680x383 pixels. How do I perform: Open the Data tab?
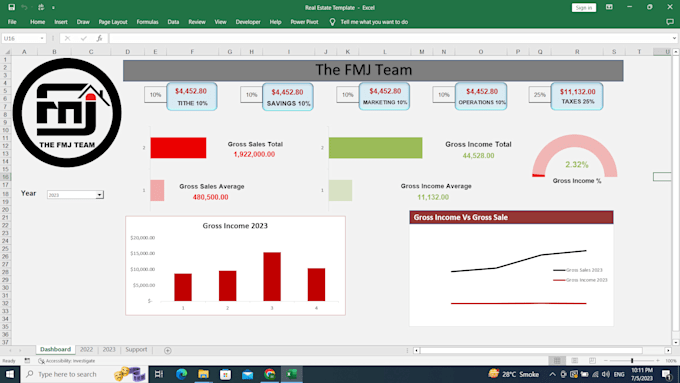point(173,22)
